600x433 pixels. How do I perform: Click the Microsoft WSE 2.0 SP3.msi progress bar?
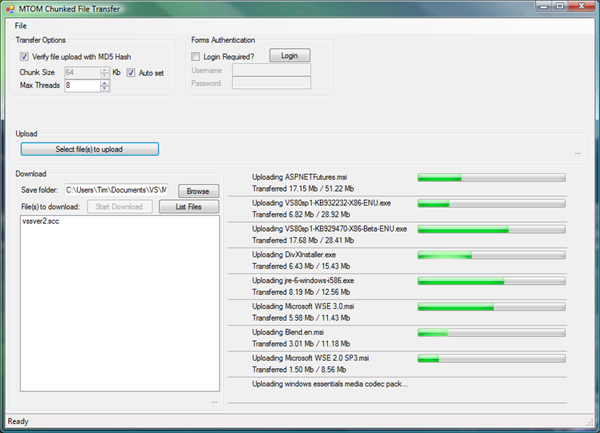(492, 358)
